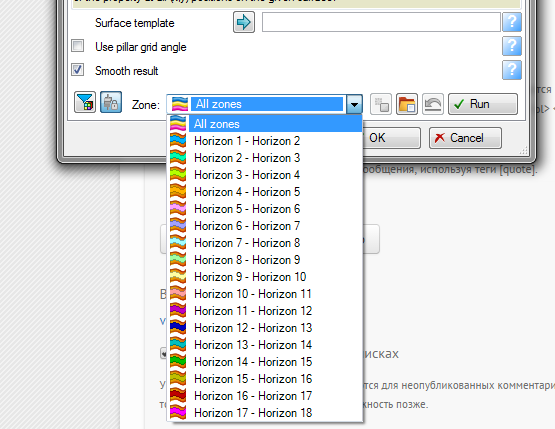
Task: Enable Use pillar grid angle checkbox
Action: pos(78,46)
